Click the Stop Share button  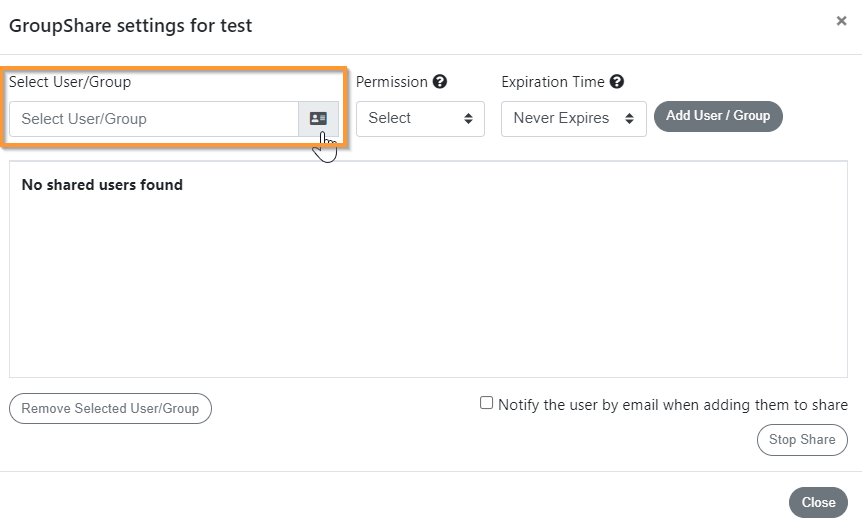(802, 440)
